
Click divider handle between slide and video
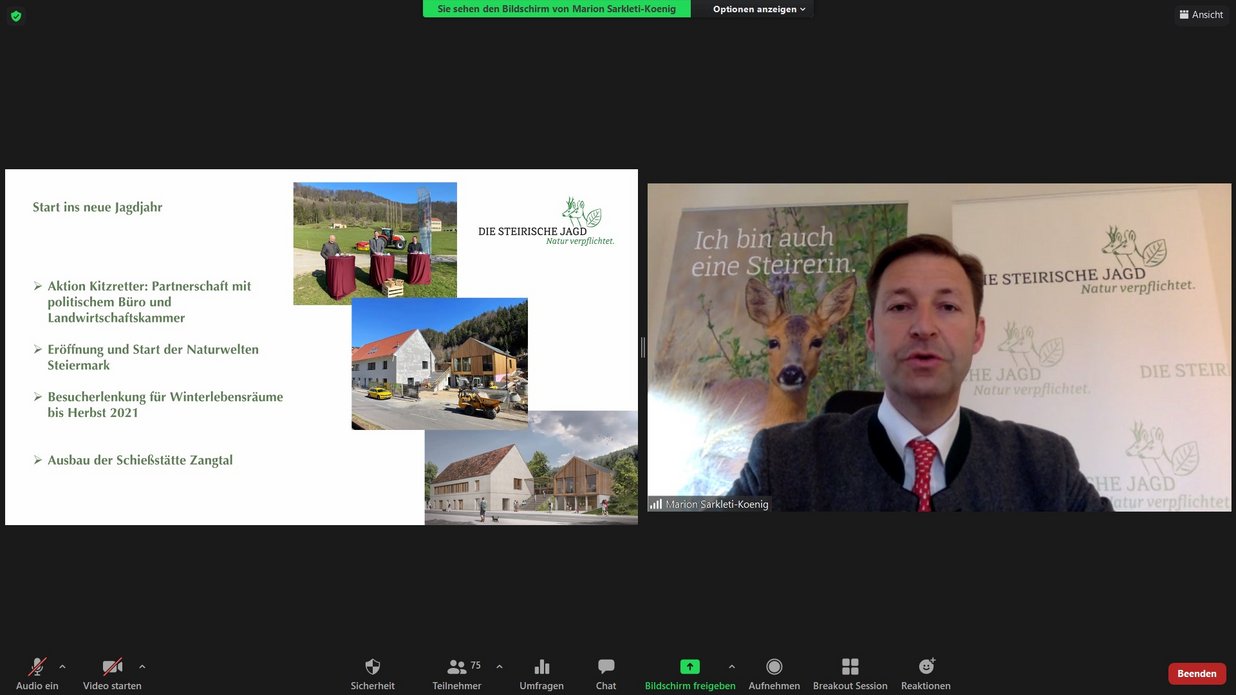click(x=642, y=347)
